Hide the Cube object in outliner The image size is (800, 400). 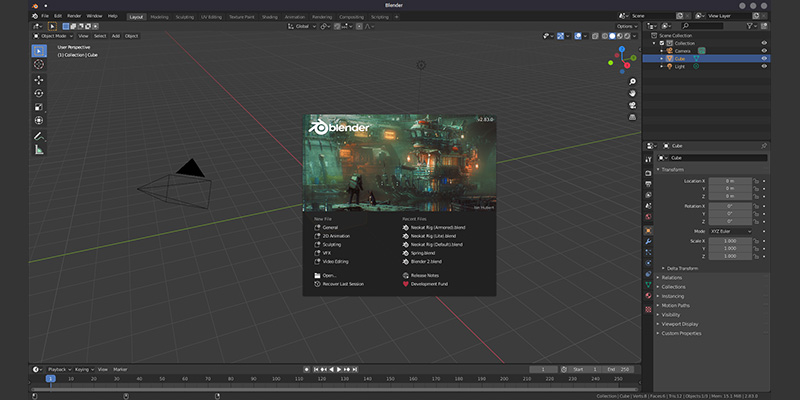[764, 59]
